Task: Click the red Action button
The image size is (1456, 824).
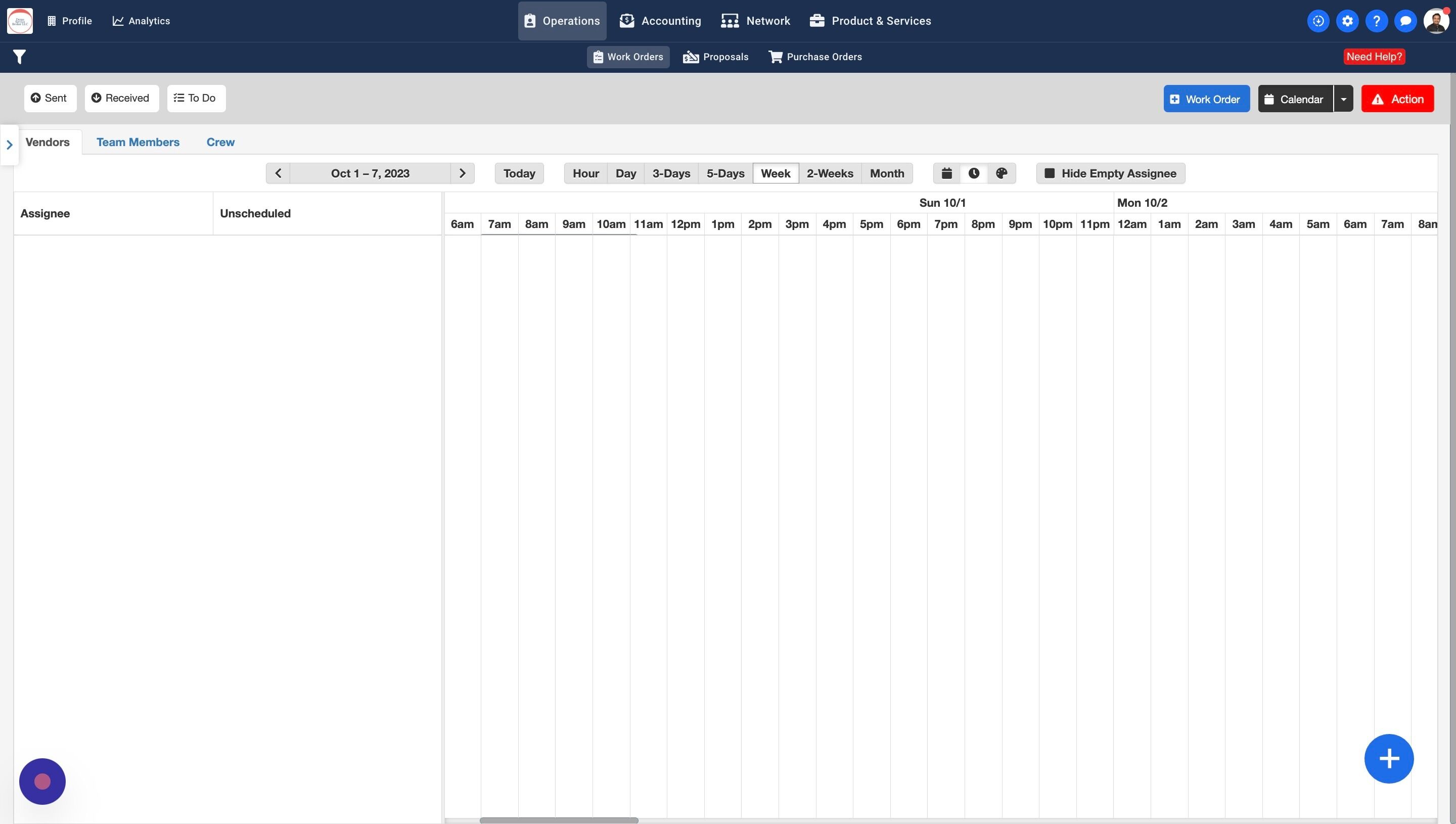Action: pyautogui.click(x=1397, y=99)
